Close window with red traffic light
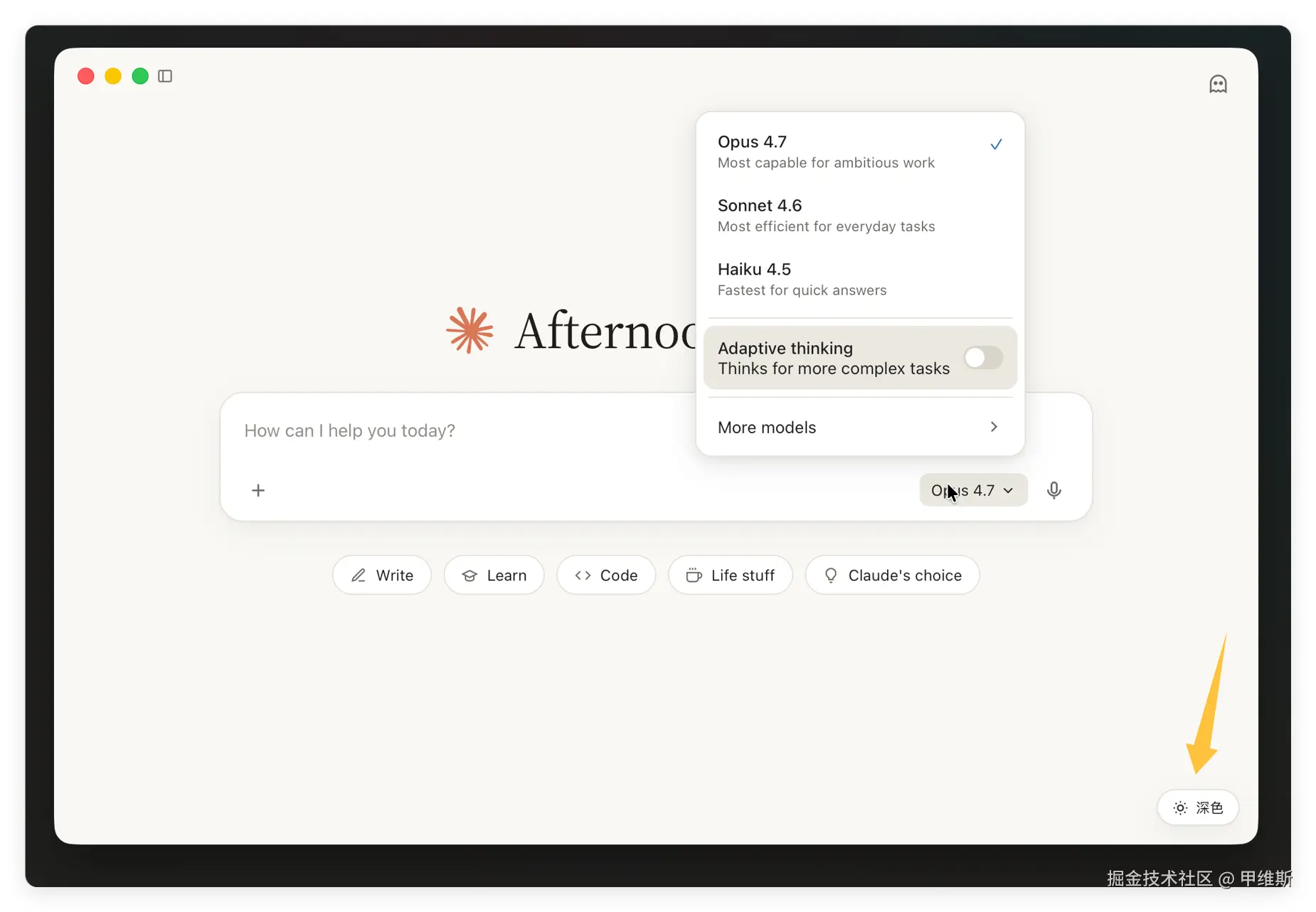Viewport: 1316px width, 912px height. (86, 76)
